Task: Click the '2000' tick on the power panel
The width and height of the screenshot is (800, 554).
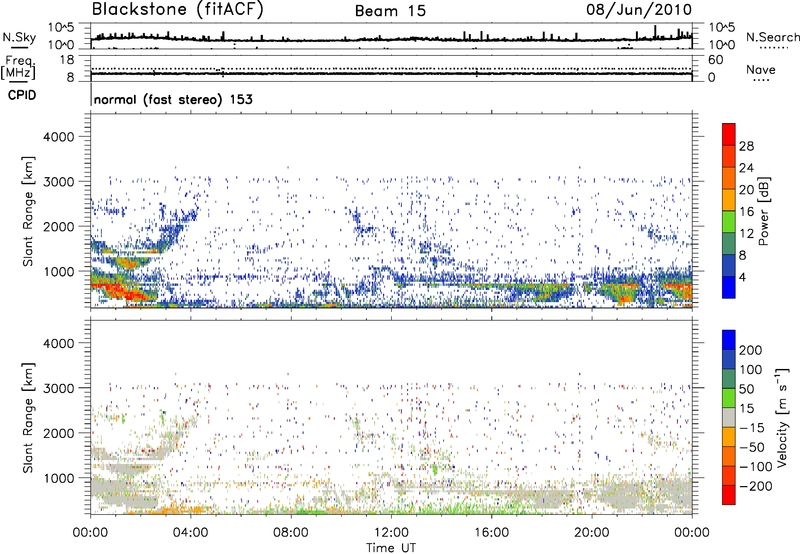Action: coord(58,226)
